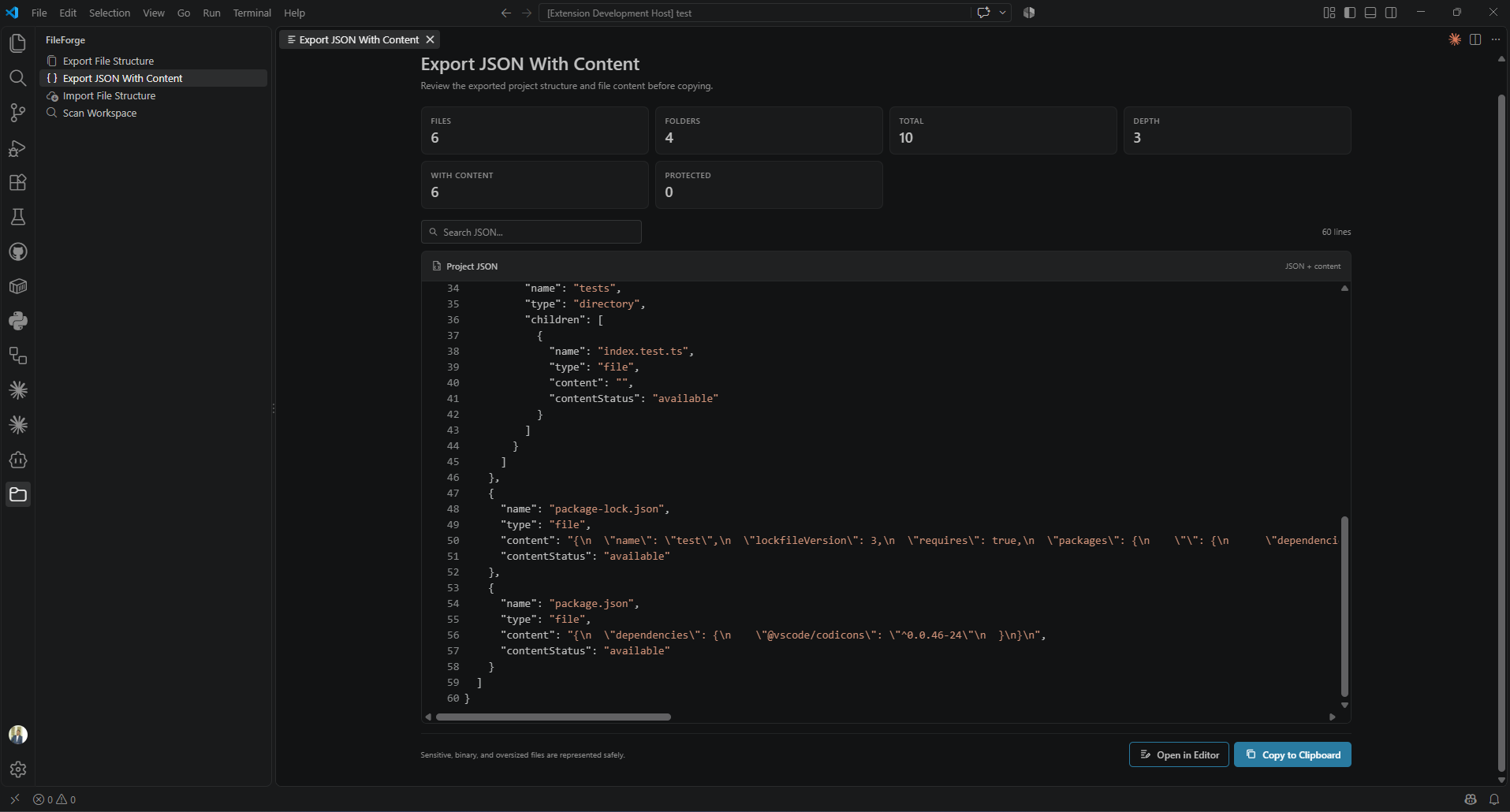Open notifications bell in status bar
Screen dimensions: 1510x812
point(1494,799)
